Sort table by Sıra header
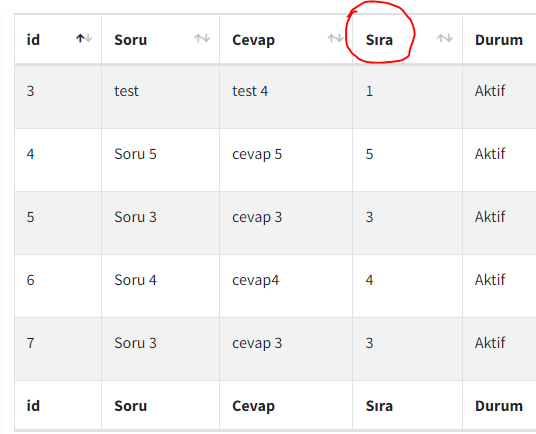This screenshot has height=434, width=536. pos(379,40)
